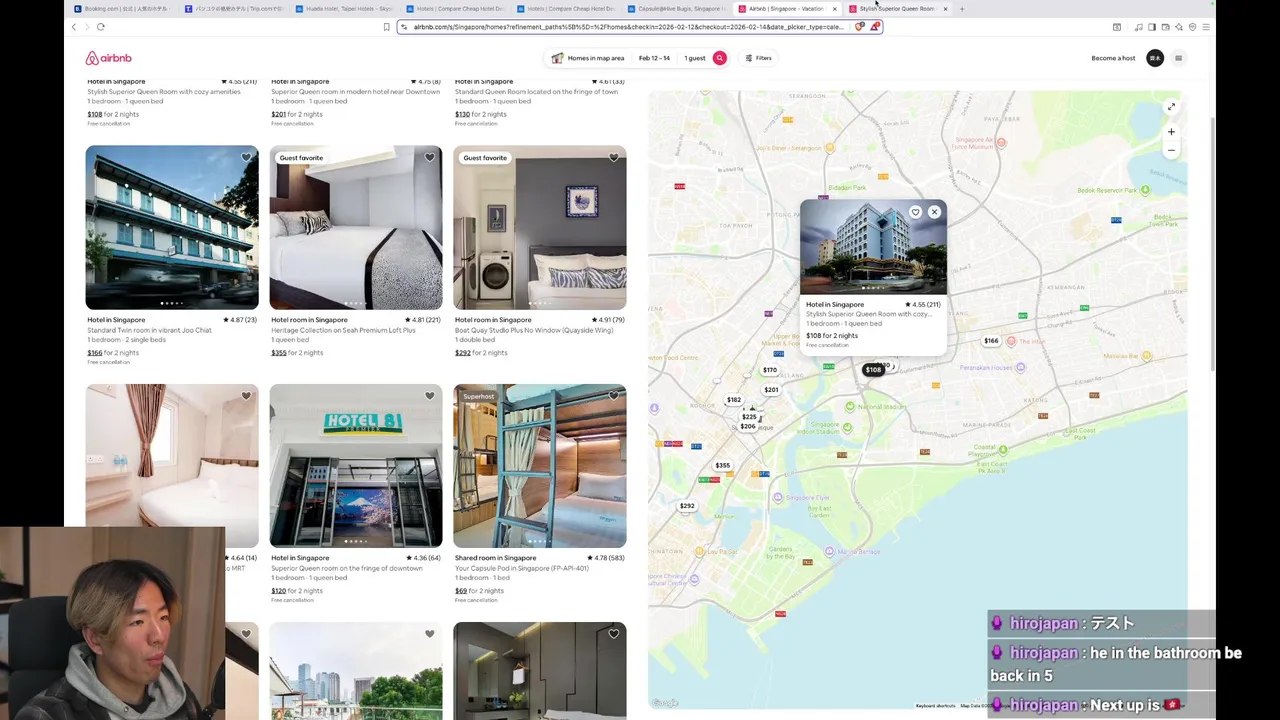The image size is (1280, 720).
Task: Open hotel building photo in map popup
Action: click(873, 247)
